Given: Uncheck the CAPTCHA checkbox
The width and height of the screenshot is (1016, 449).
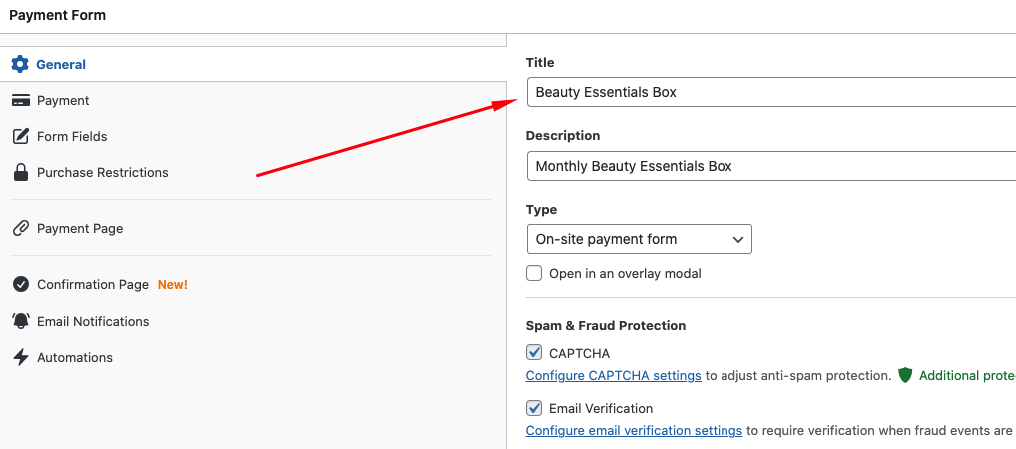Looking at the screenshot, I should (x=535, y=353).
